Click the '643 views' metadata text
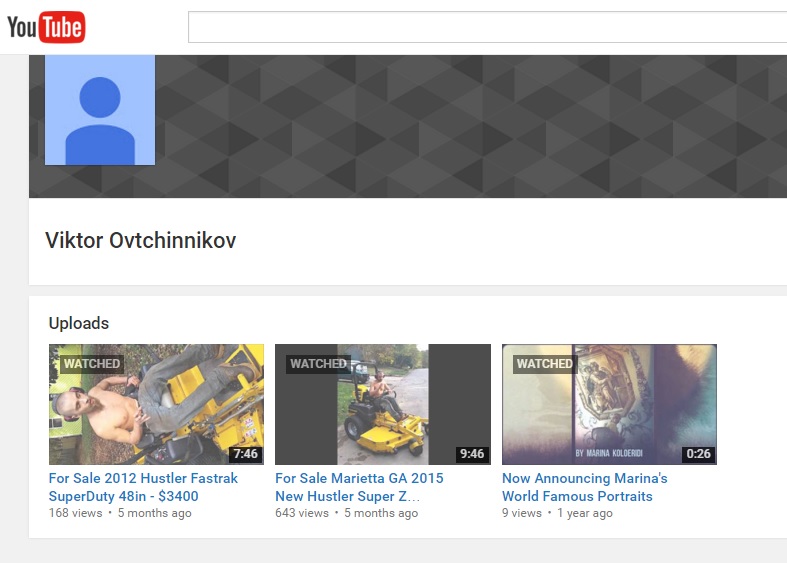Screen dimensions: 787x563 (x=302, y=513)
